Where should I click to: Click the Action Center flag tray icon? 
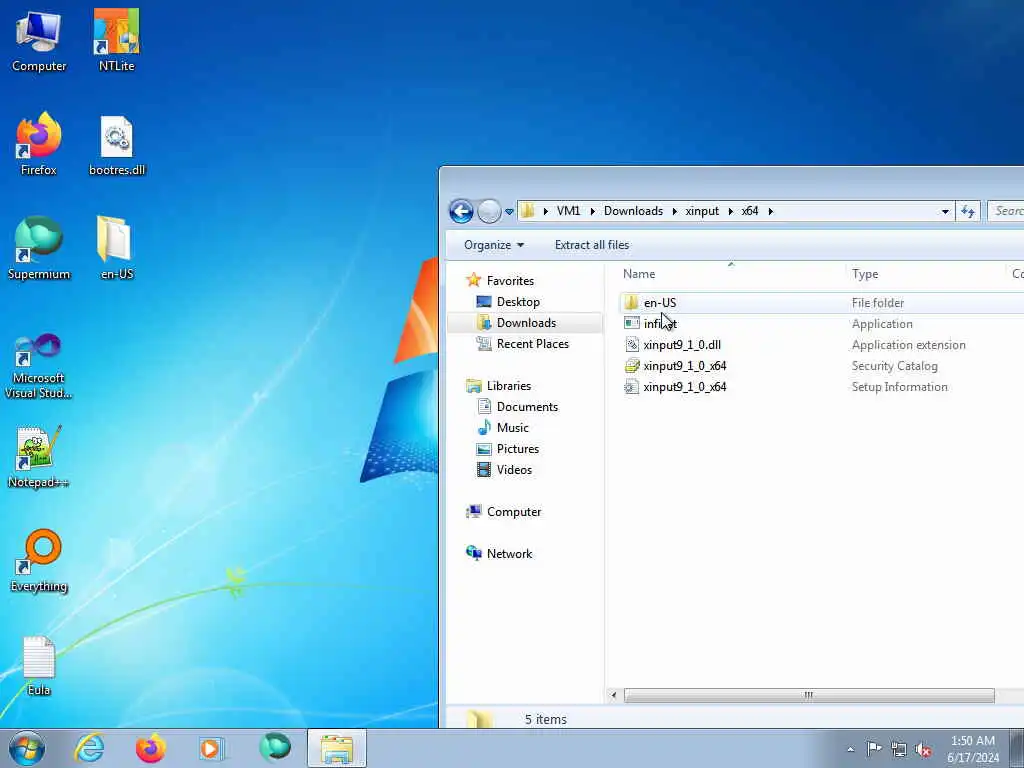click(874, 748)
